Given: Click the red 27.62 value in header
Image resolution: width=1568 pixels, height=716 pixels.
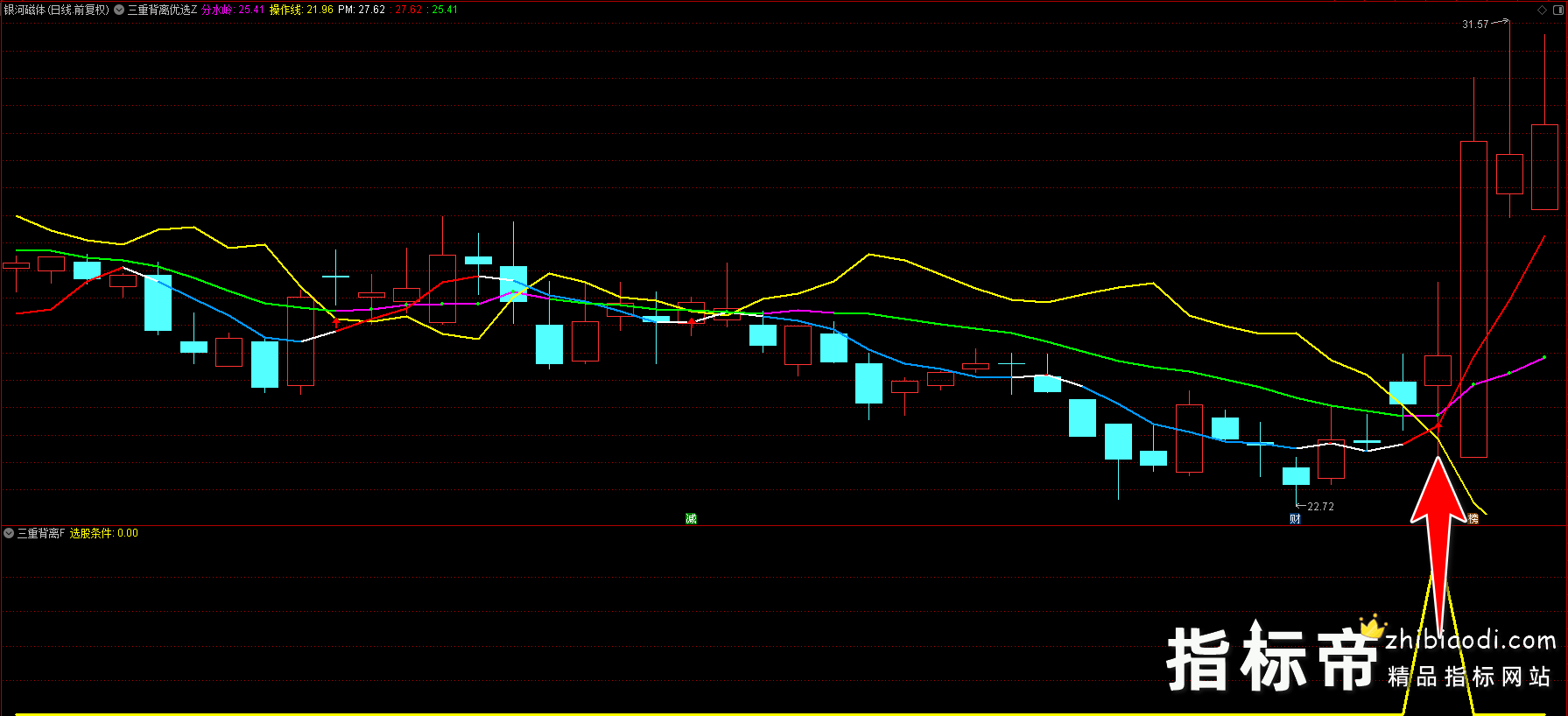Looking at the screenshot, I should point(408,10).
